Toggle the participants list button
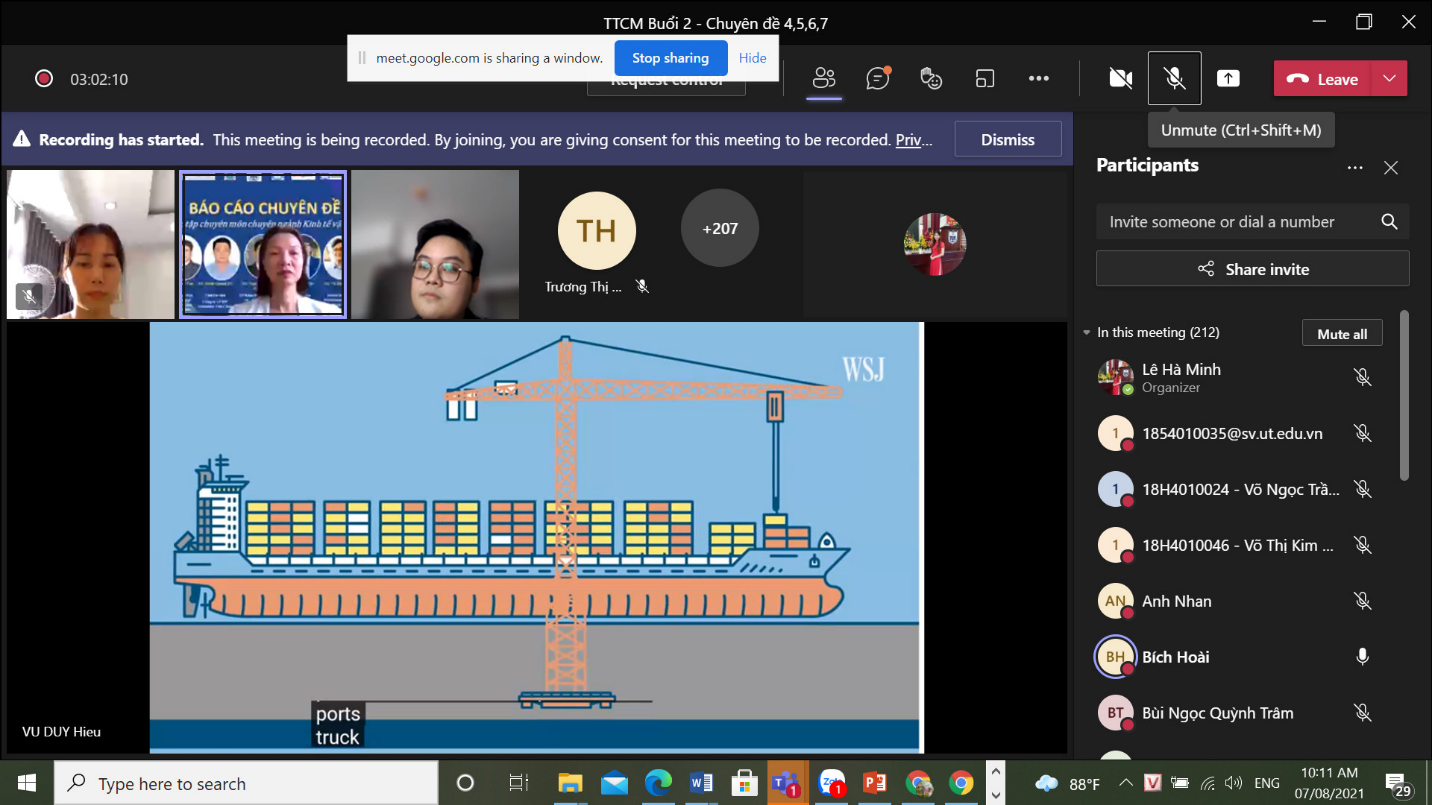 (824, 79)
